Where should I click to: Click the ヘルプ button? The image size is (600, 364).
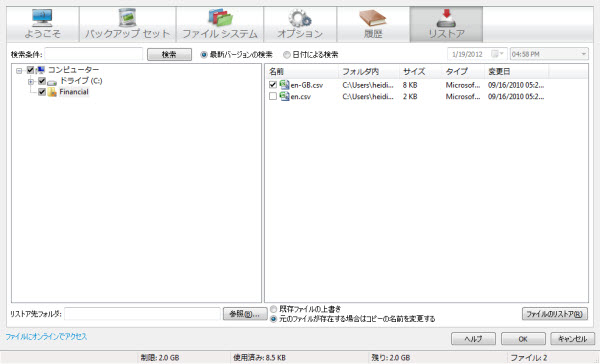tap(473, 339)
